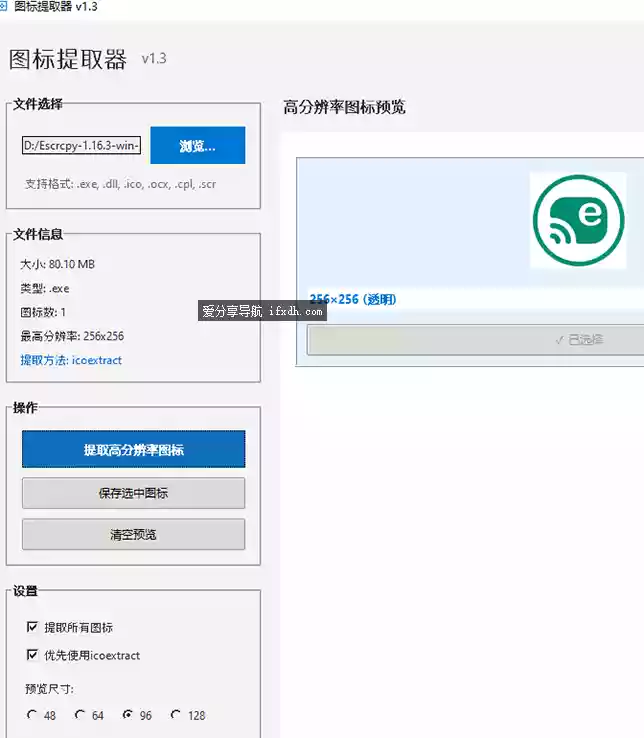This screenshot has width=644, height=738.
Task: Click the app icon in title bar
Action: (x=3, y=6)
